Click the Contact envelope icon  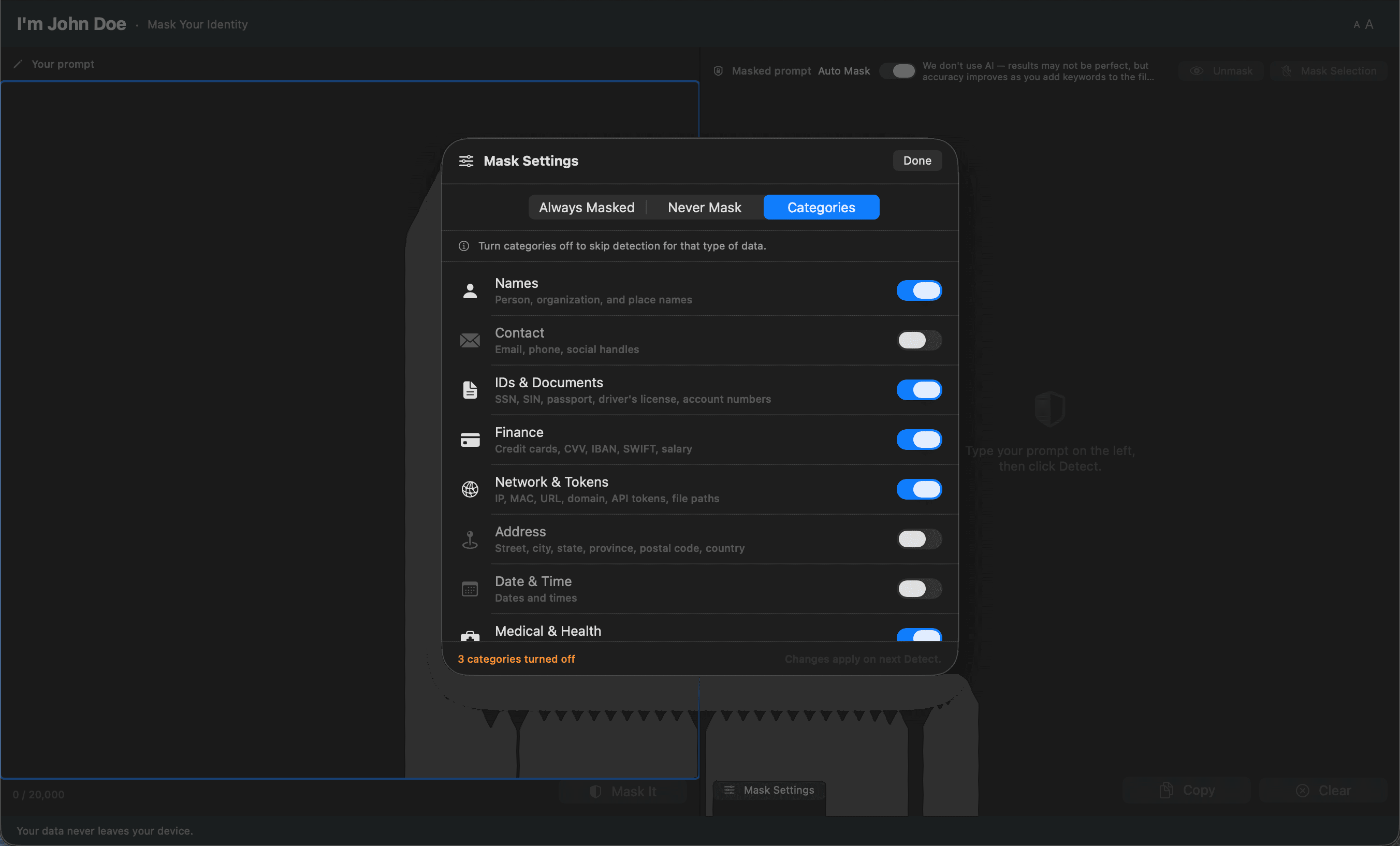tap(470, 340)
